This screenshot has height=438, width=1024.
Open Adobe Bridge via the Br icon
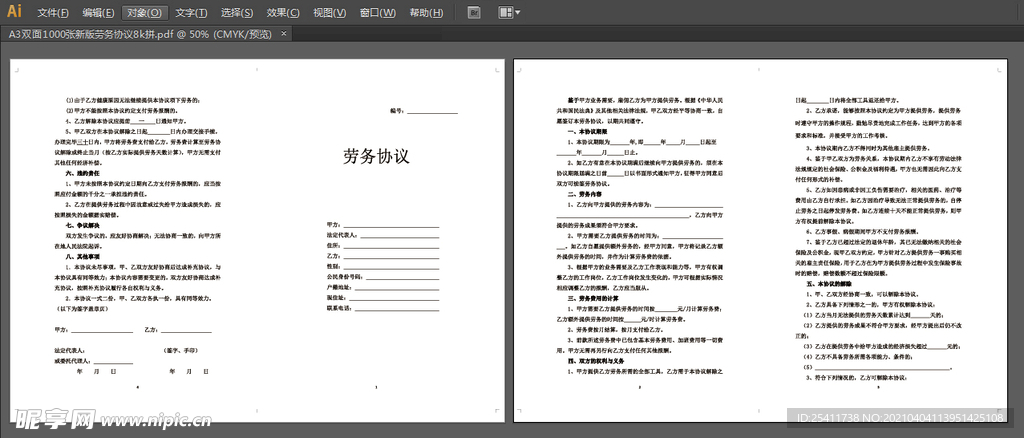pyautogui.click(x=474, y=13)
